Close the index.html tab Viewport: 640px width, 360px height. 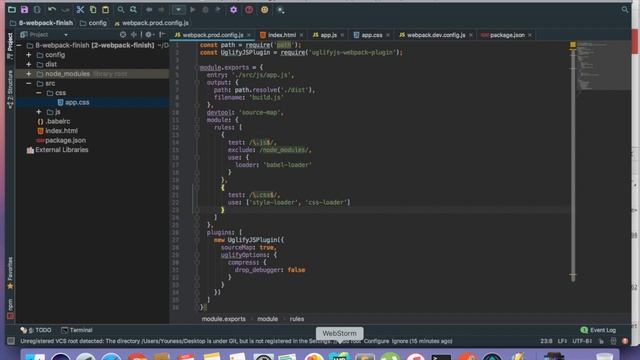[x=302, y=35]
